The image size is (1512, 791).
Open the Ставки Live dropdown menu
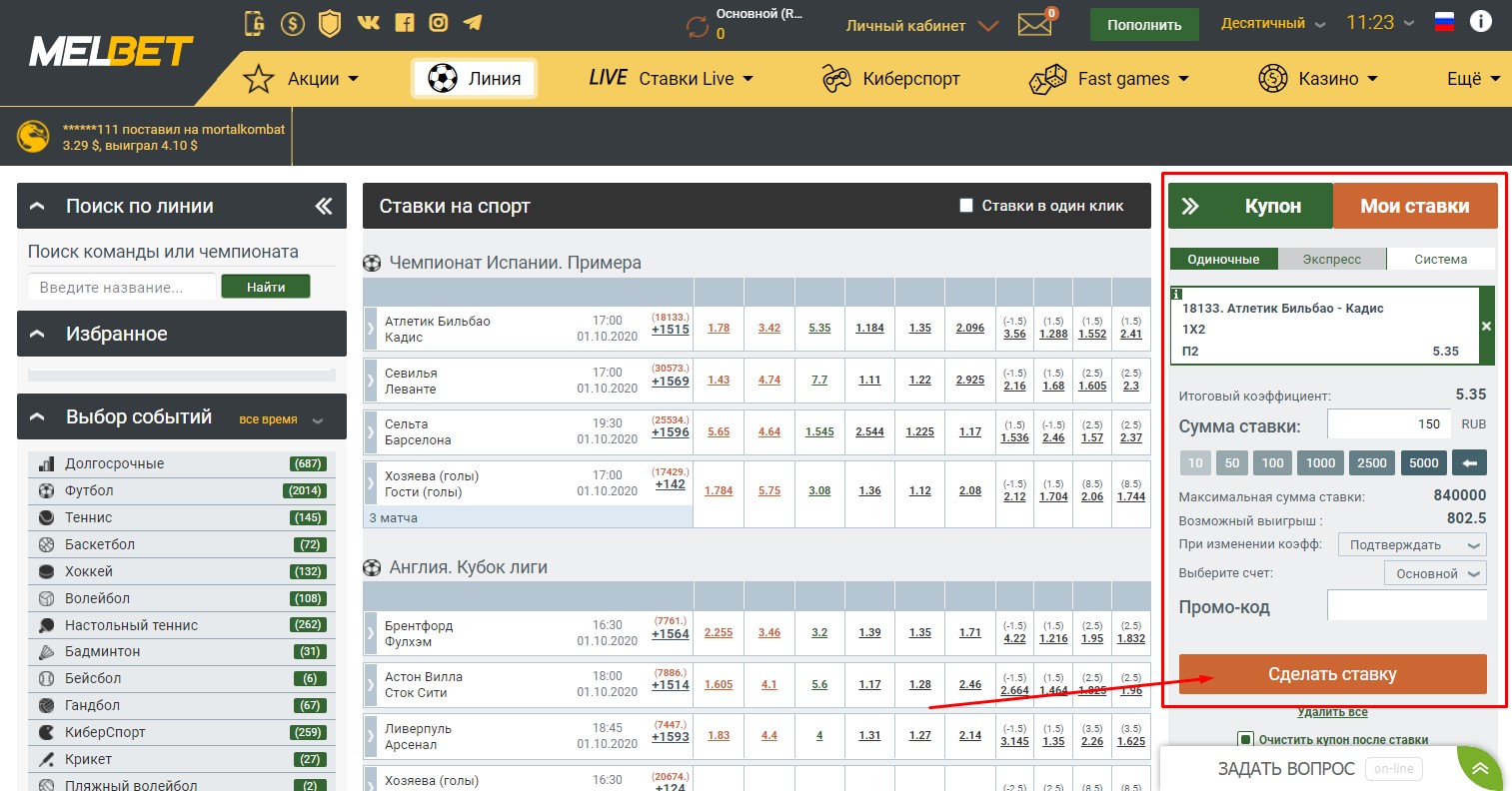[x=671, y=79]
